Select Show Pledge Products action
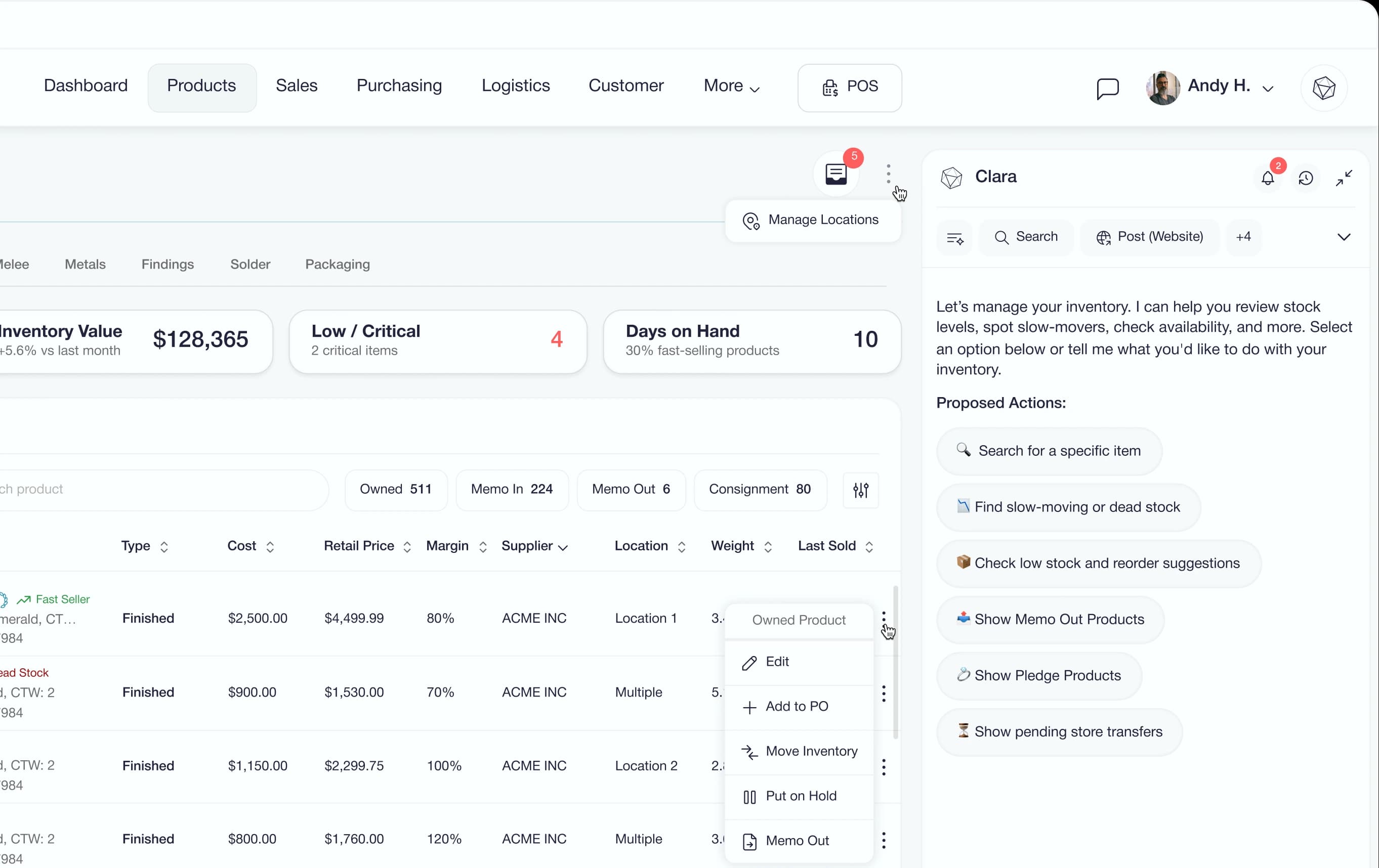 1039,676
